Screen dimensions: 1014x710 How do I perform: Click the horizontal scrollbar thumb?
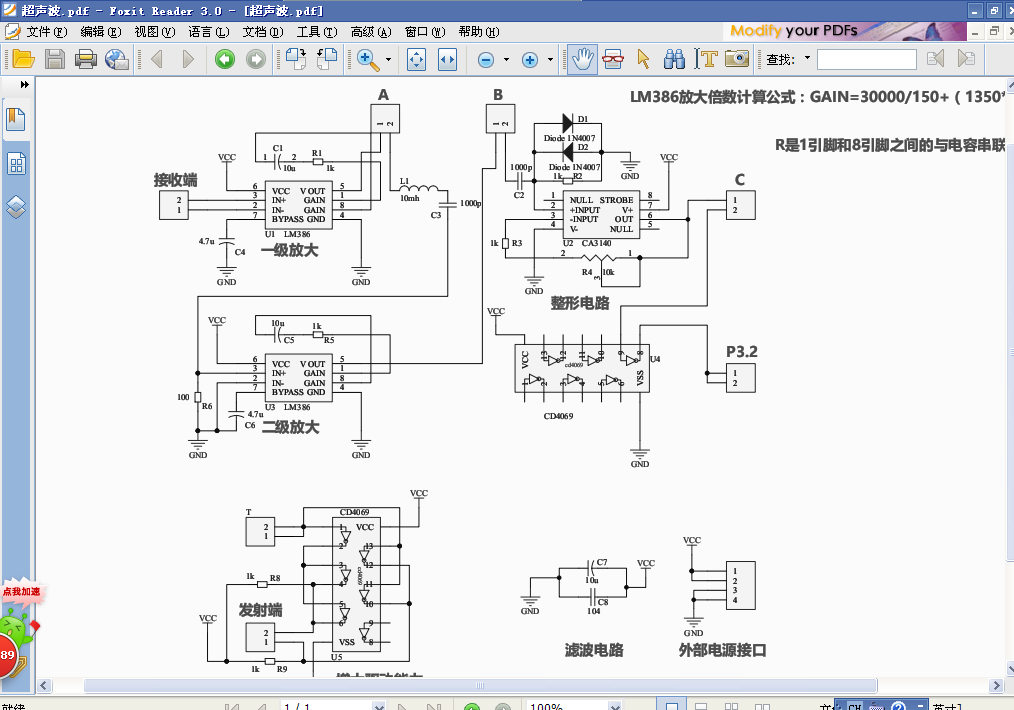480,685
